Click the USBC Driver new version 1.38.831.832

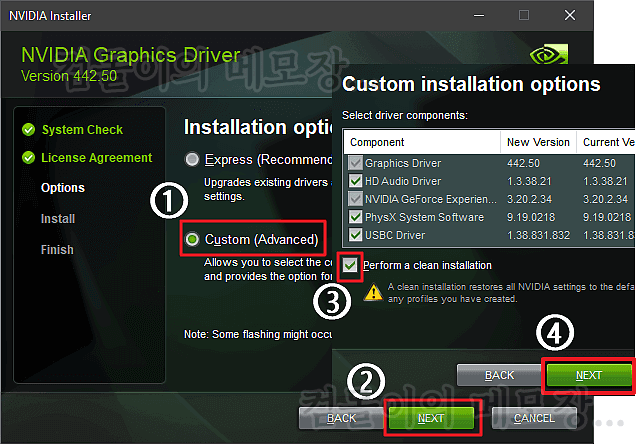(538, 235)
